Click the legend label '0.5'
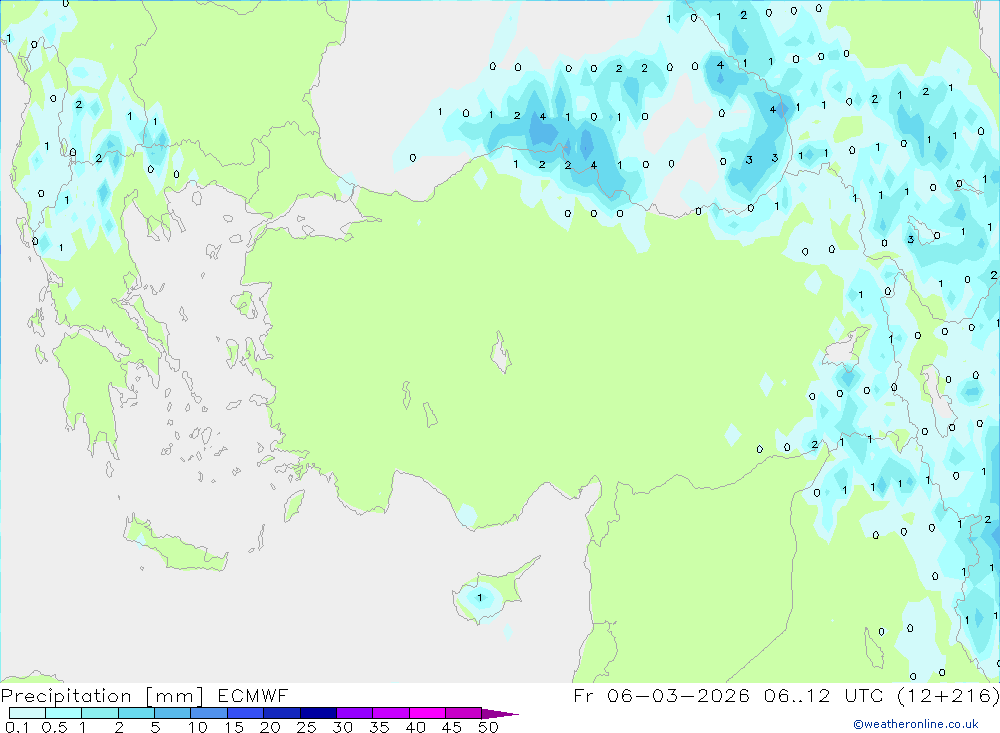 tap(54, 727)
